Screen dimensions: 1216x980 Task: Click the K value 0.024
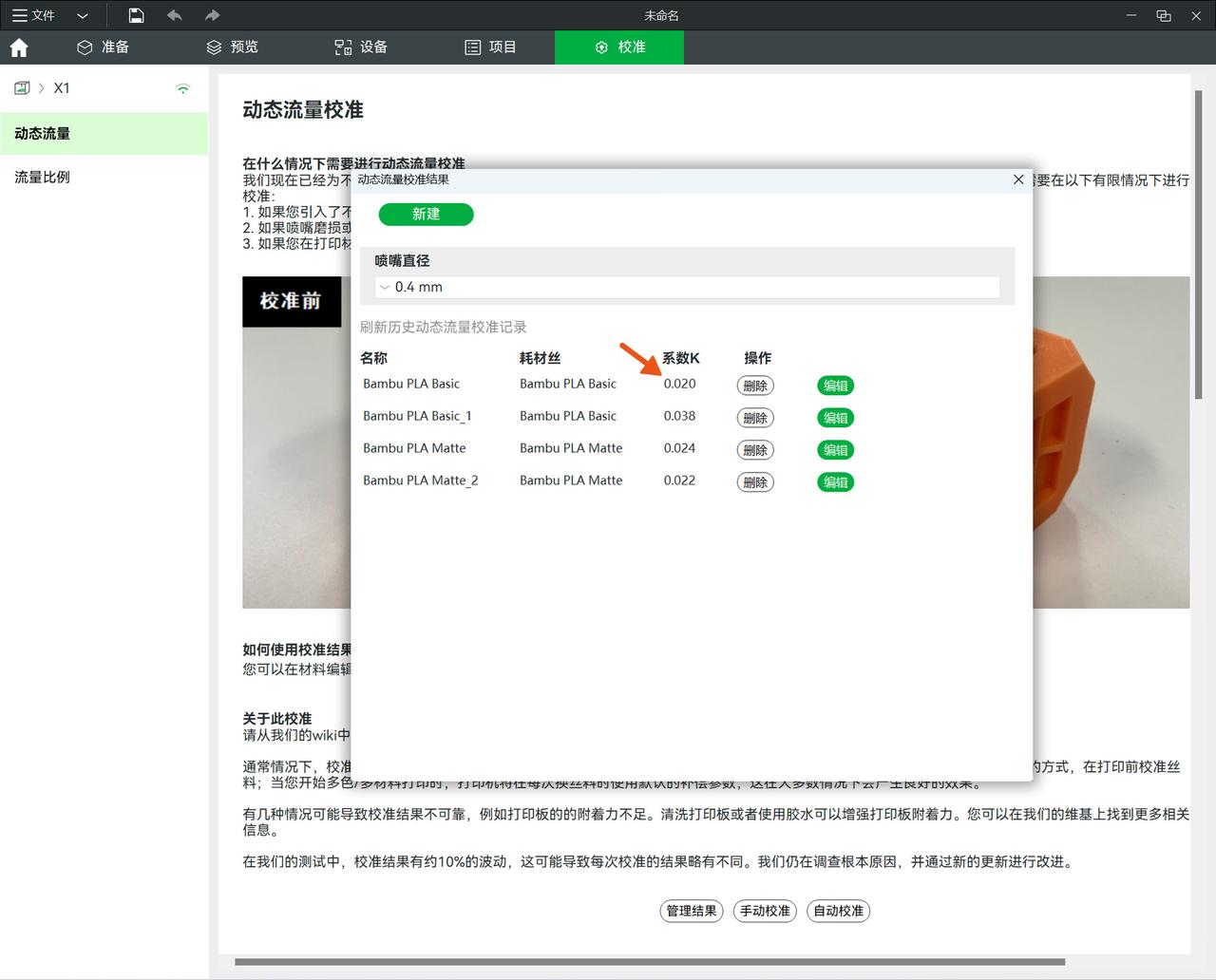(679, 448)
